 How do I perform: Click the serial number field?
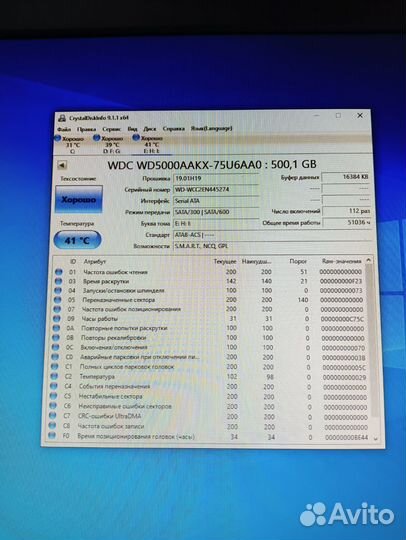pyautogui.click(x=216, y=189)
